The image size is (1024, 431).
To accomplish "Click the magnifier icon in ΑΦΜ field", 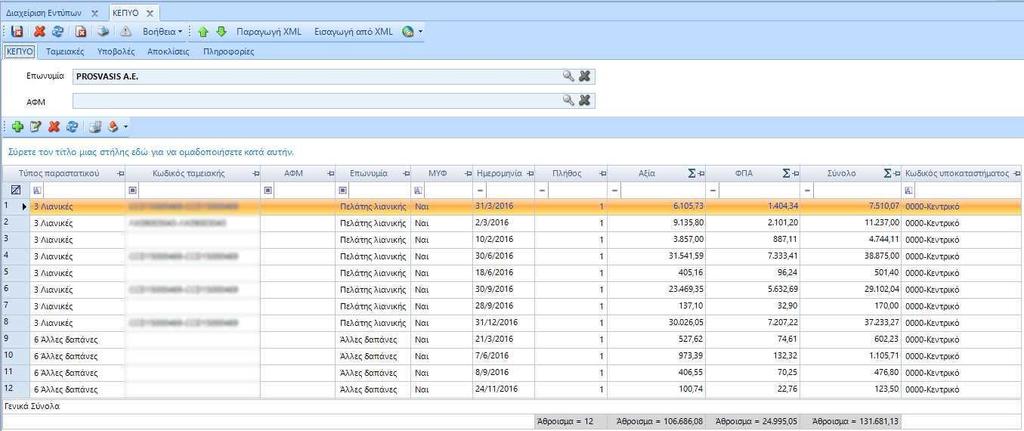I will (x=569, y=101).
